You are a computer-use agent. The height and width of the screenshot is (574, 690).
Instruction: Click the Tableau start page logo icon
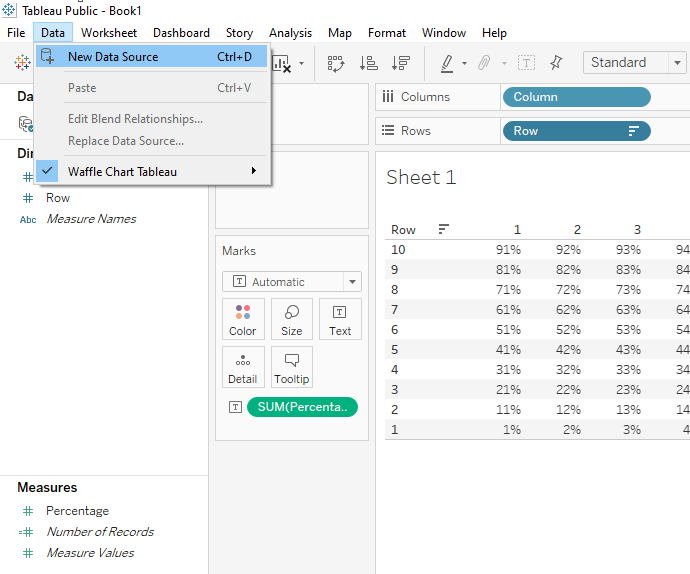click(22, 63)
